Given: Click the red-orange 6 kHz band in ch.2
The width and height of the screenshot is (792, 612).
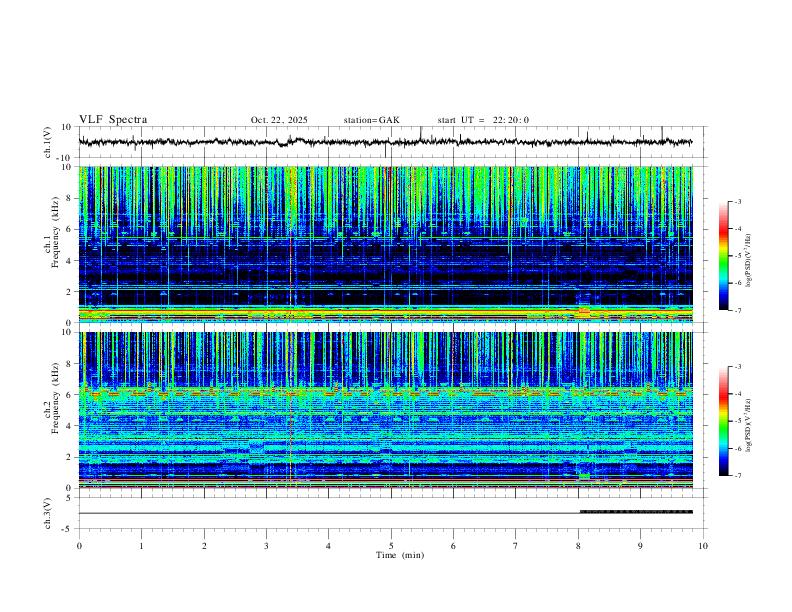Looking at the screenshot, I should (x=385, y=392).
